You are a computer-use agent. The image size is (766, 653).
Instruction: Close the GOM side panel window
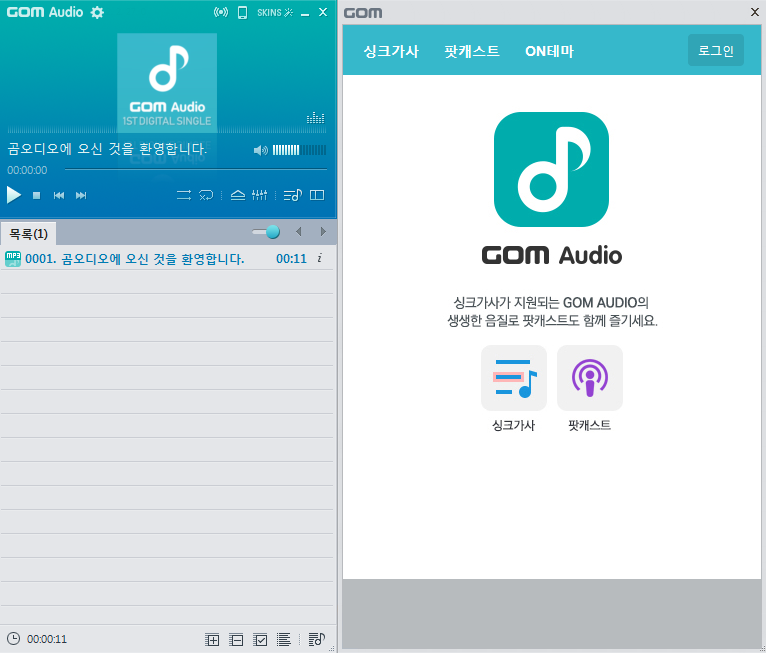(x=755, y=12)
